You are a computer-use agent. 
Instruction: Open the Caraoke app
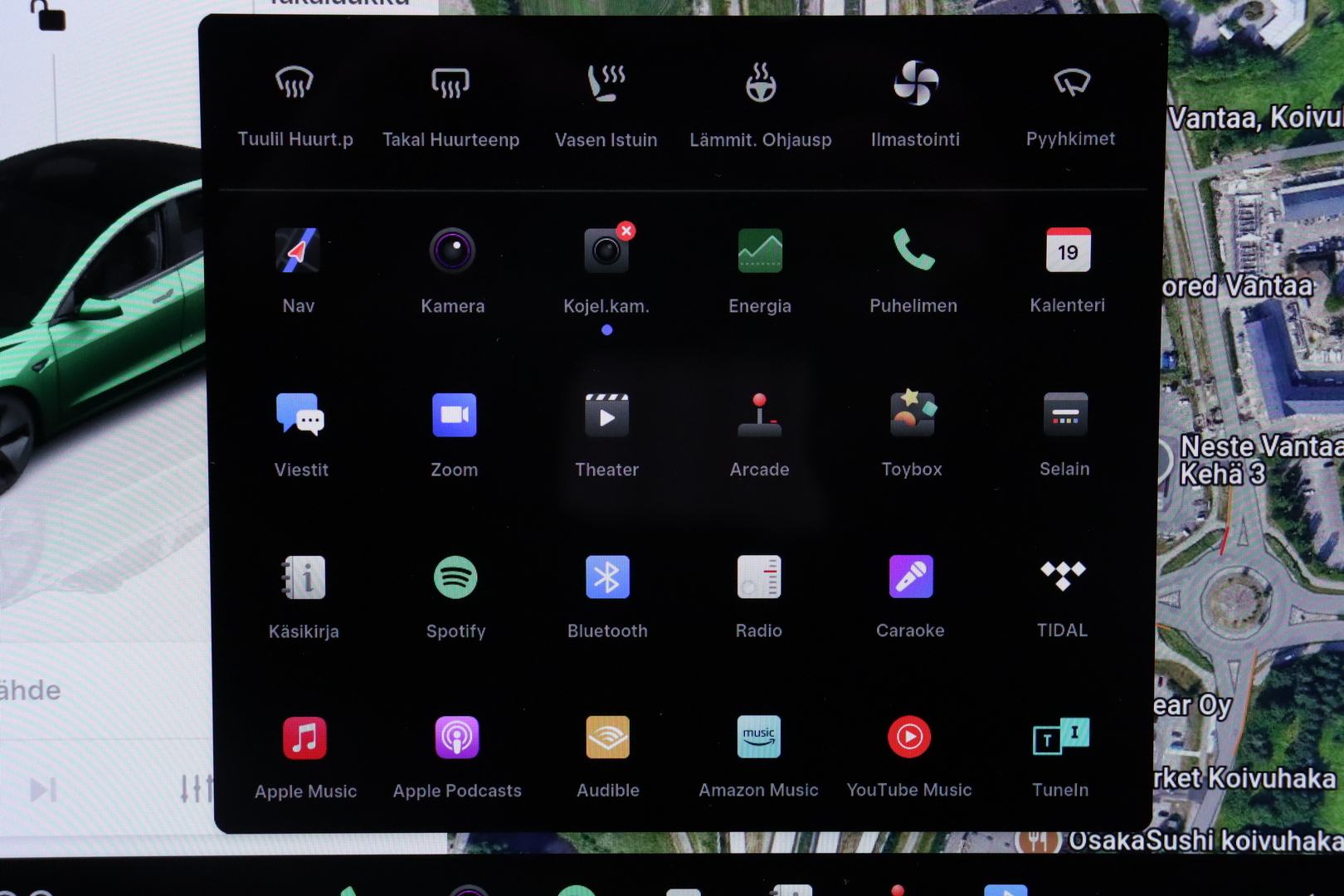click(911, 577)
